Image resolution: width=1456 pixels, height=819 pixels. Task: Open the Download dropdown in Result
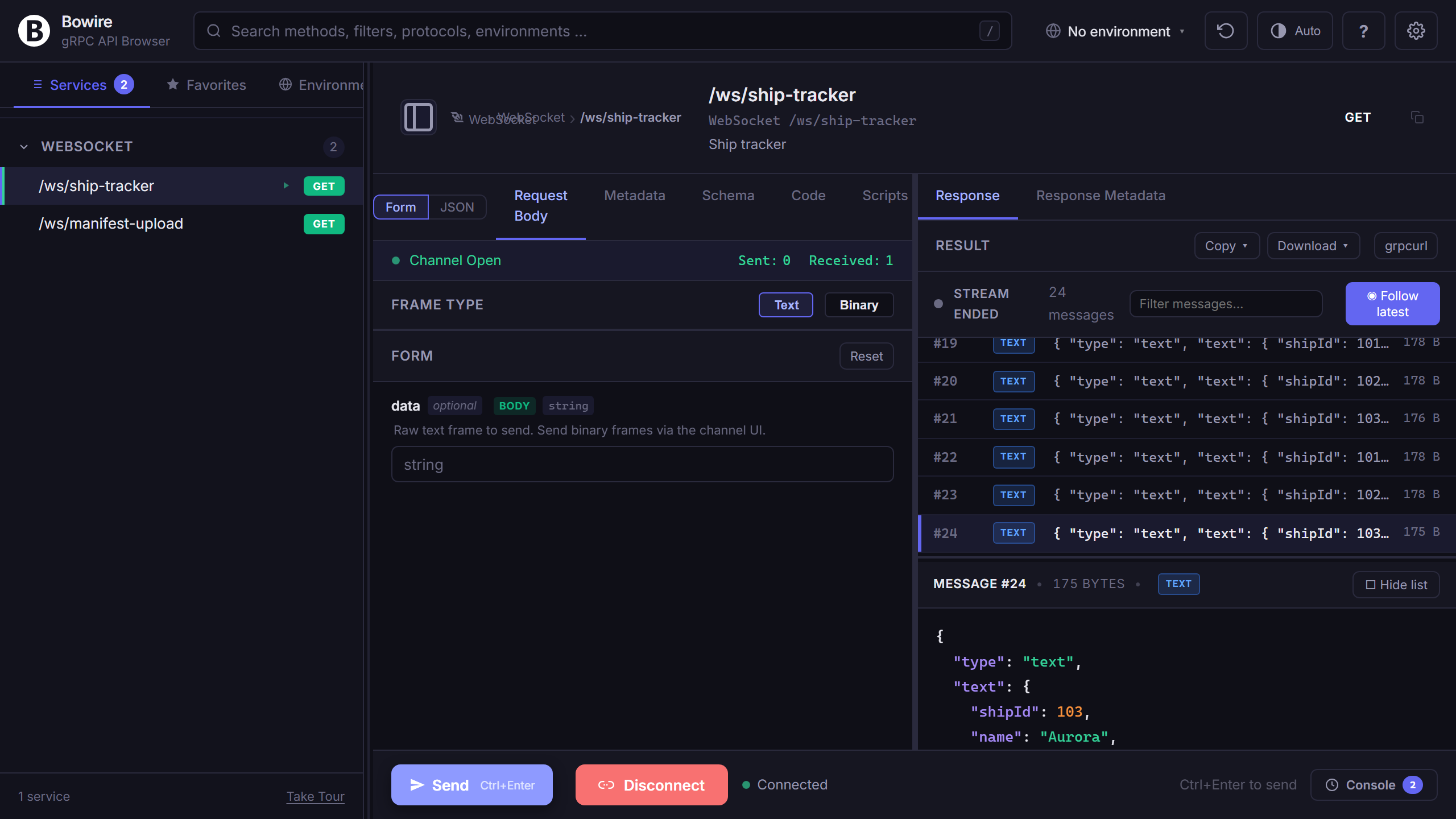point(1313,246)
